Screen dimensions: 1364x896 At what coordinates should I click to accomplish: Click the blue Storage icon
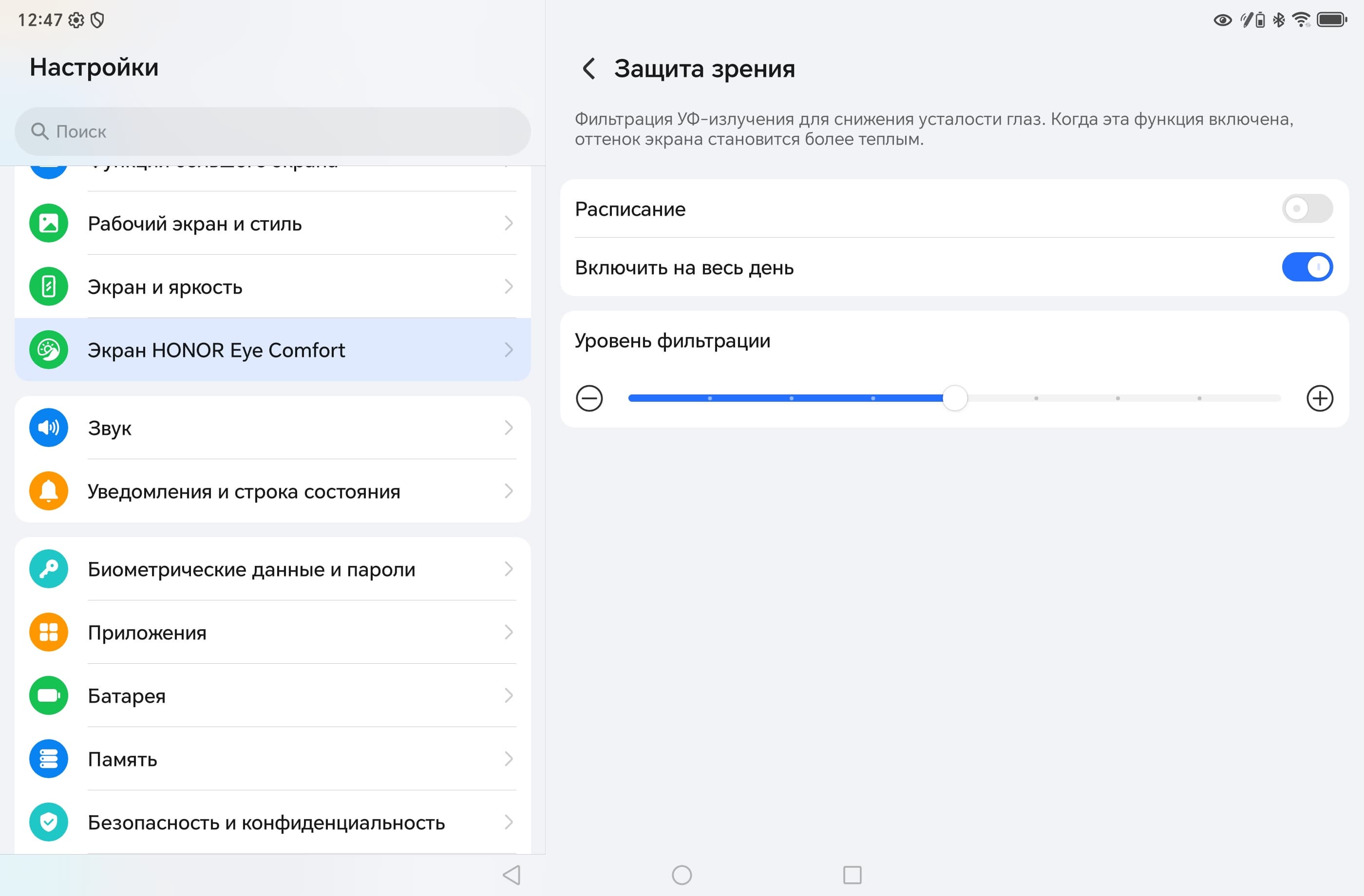point(49,759)
